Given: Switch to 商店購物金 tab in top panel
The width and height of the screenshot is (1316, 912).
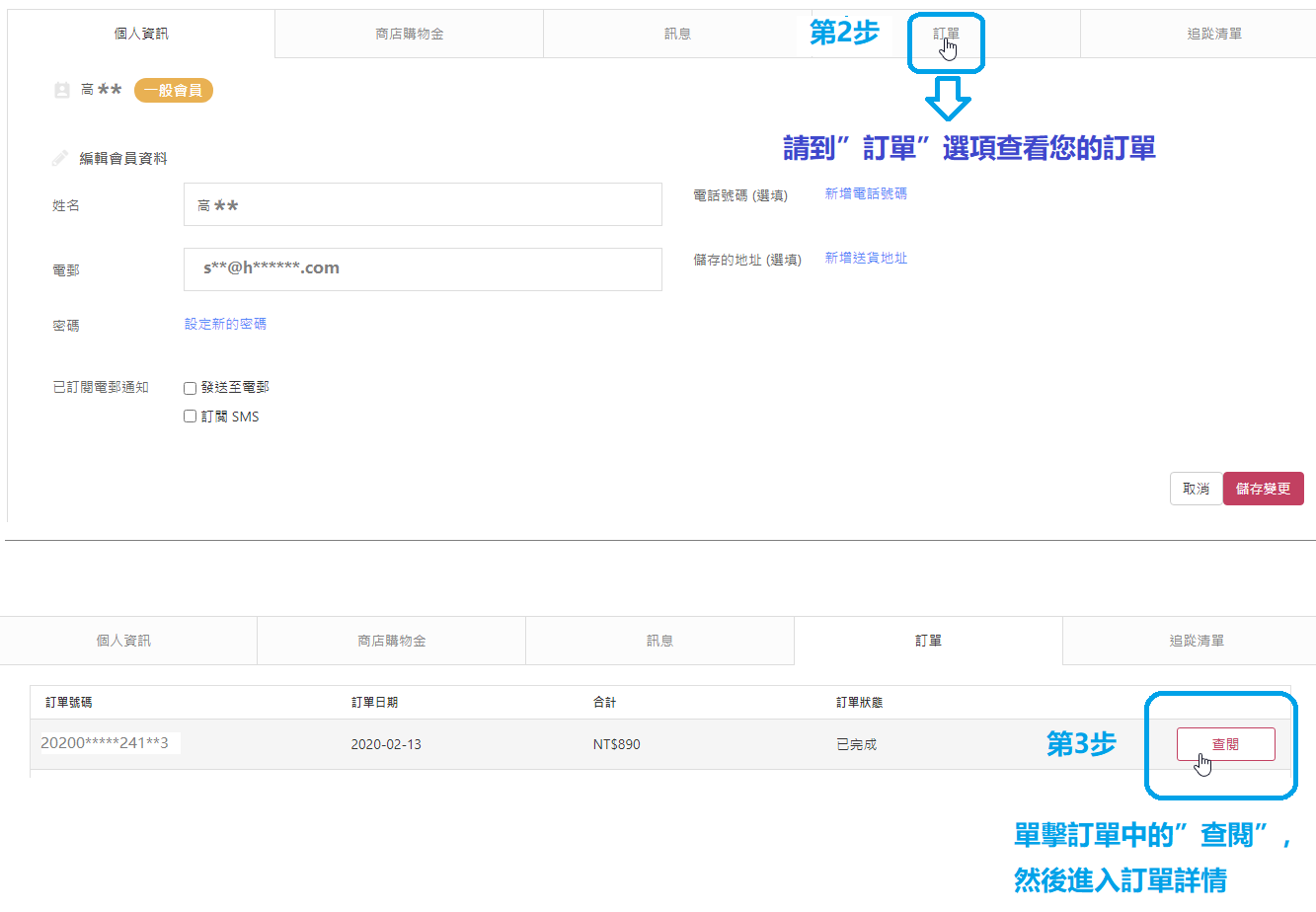Looking at the screenshot, I should (409, 34).
